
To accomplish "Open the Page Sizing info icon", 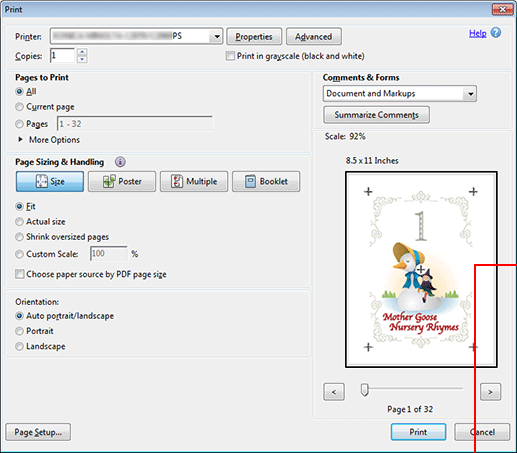I will tap(120, 162).
